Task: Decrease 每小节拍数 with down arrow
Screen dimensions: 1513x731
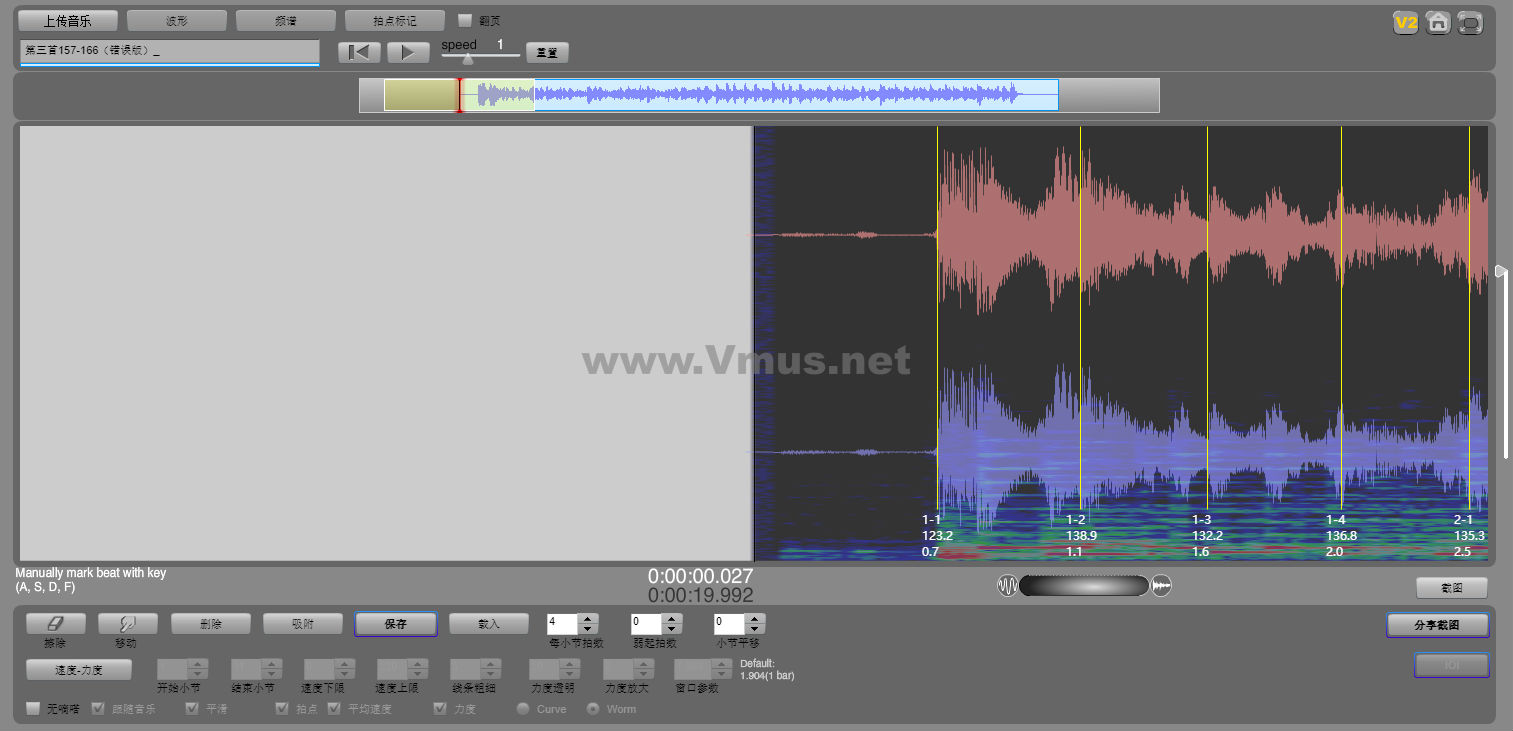Action: 588,629
